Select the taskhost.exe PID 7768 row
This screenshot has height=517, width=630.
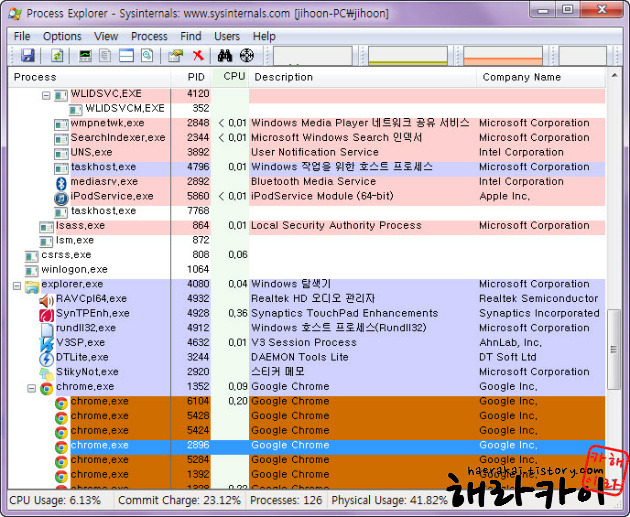(x=307, y=213)
